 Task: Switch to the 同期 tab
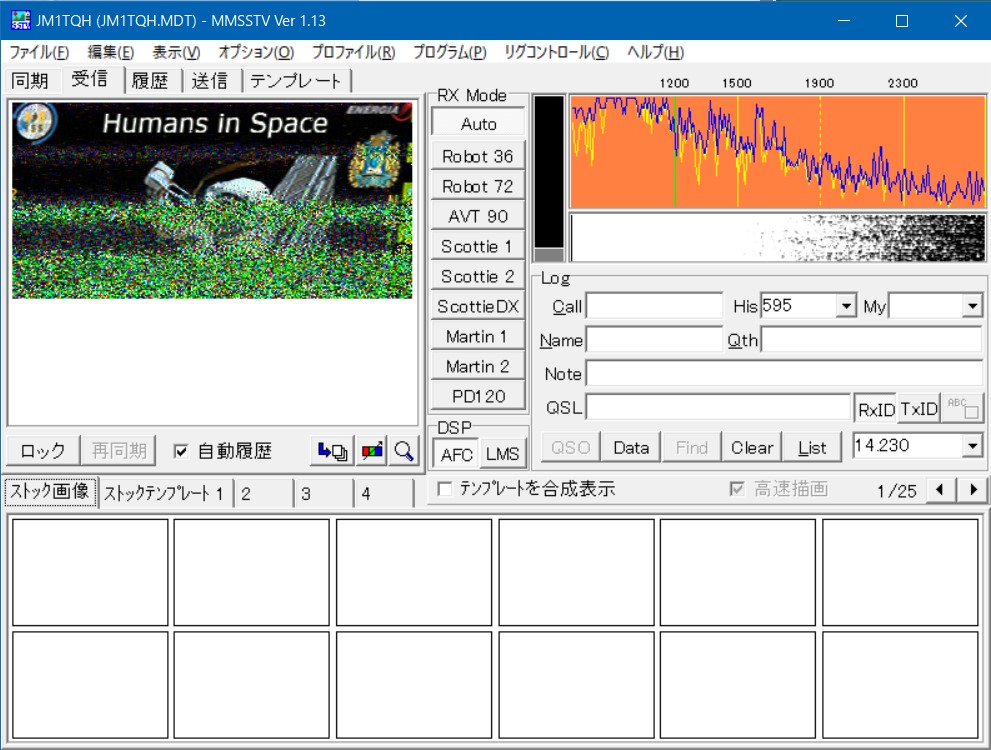coord(30,80)
